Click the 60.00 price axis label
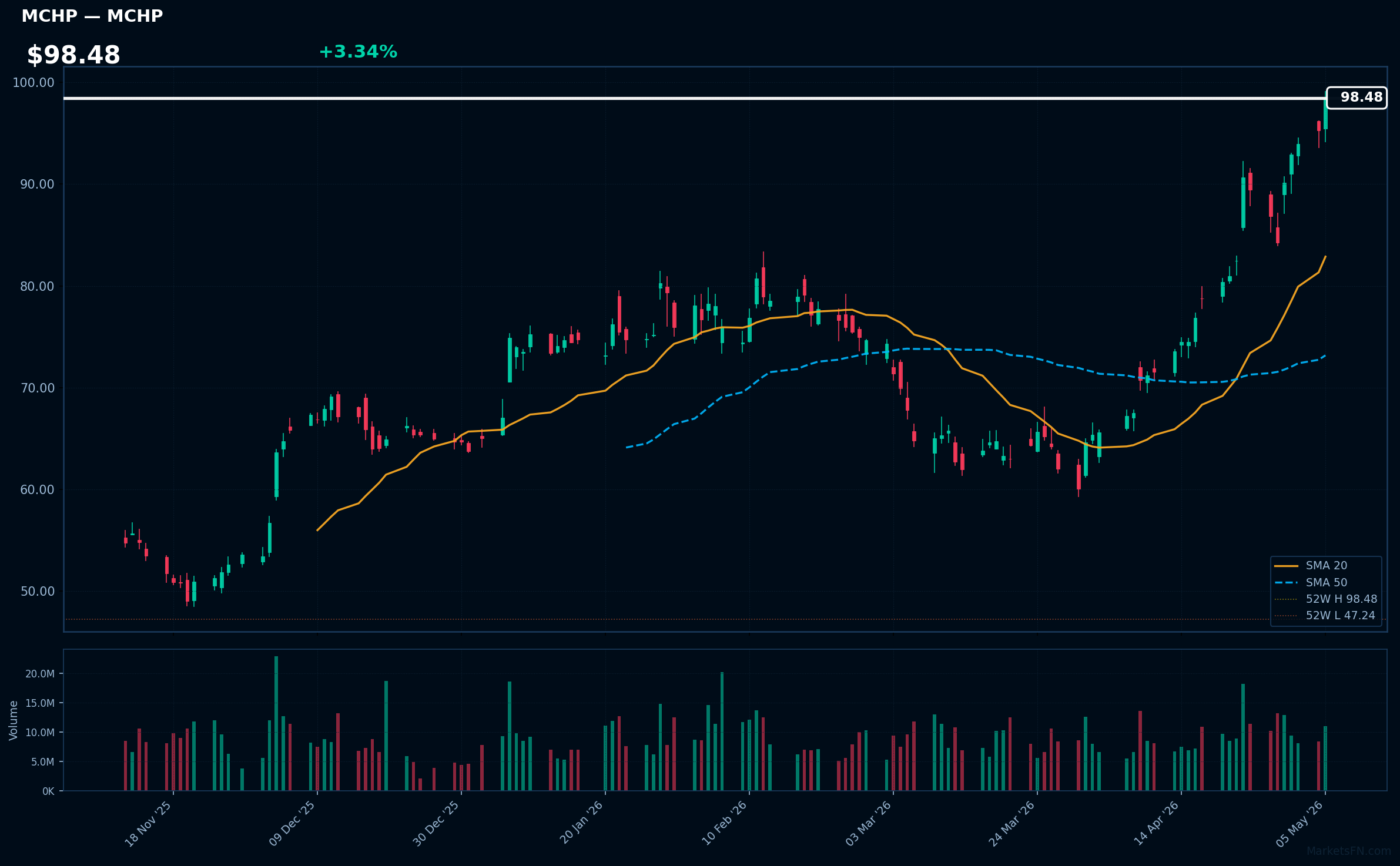Image resolution: width=1400 pixels, height=866 pixels. tap(37, 489)
